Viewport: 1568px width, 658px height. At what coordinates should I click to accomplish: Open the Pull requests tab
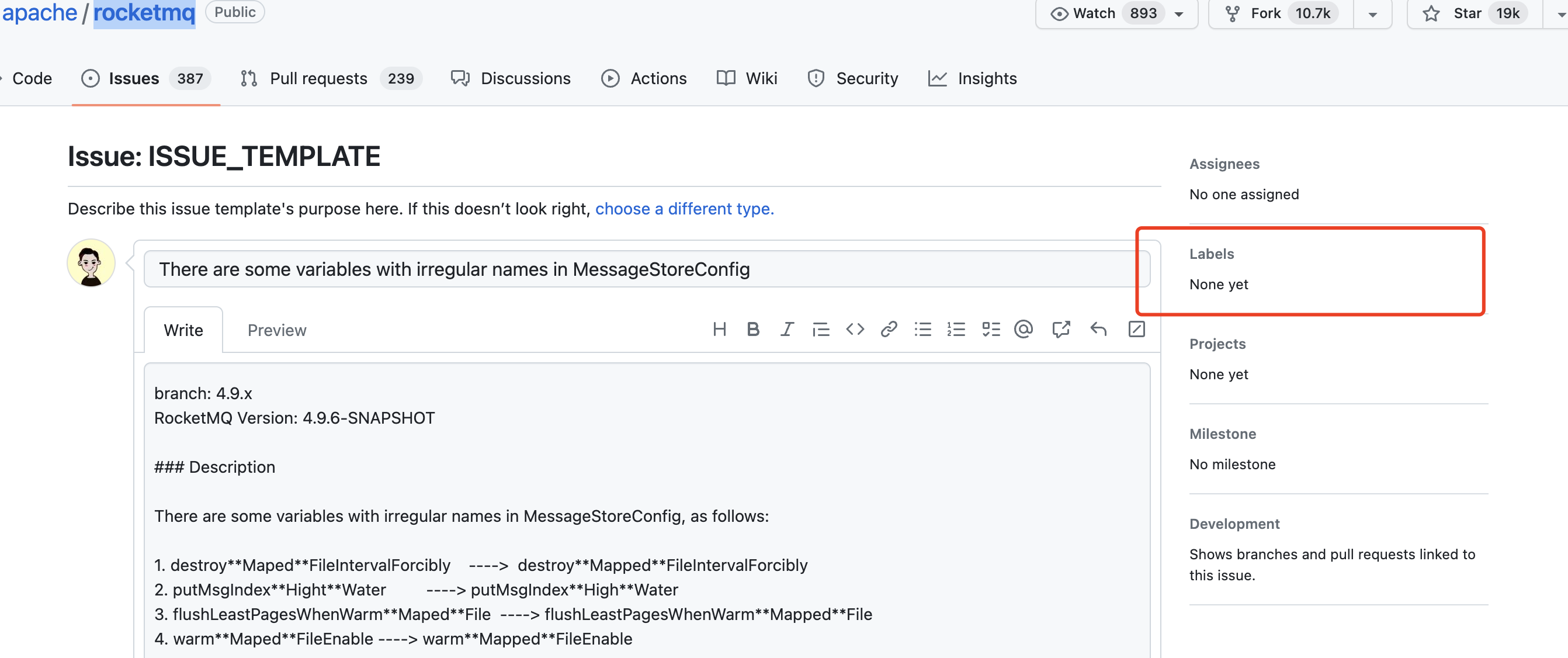click(x=331, y=78)
